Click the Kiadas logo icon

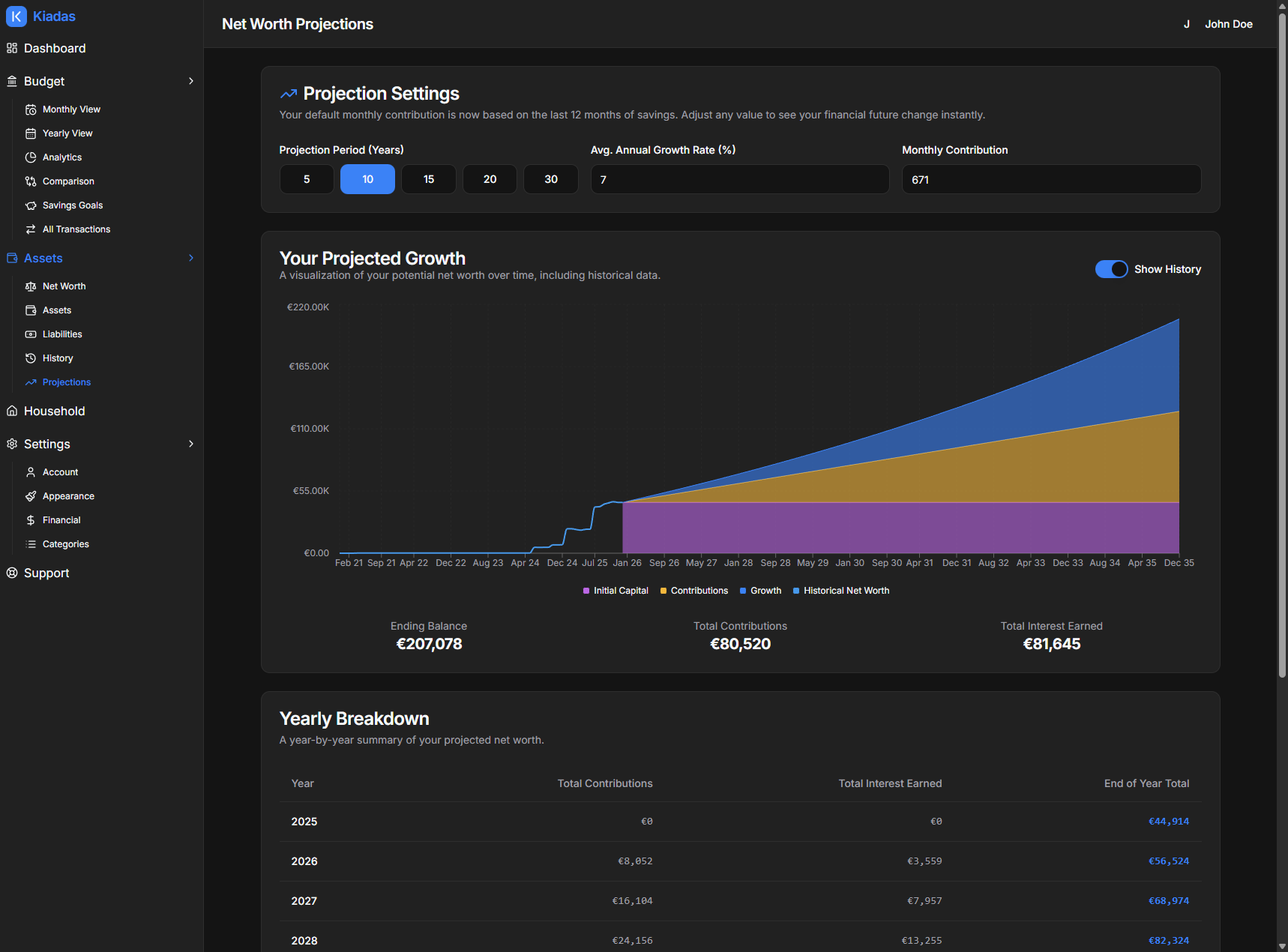pyautogui.click(x=16, y=16)
